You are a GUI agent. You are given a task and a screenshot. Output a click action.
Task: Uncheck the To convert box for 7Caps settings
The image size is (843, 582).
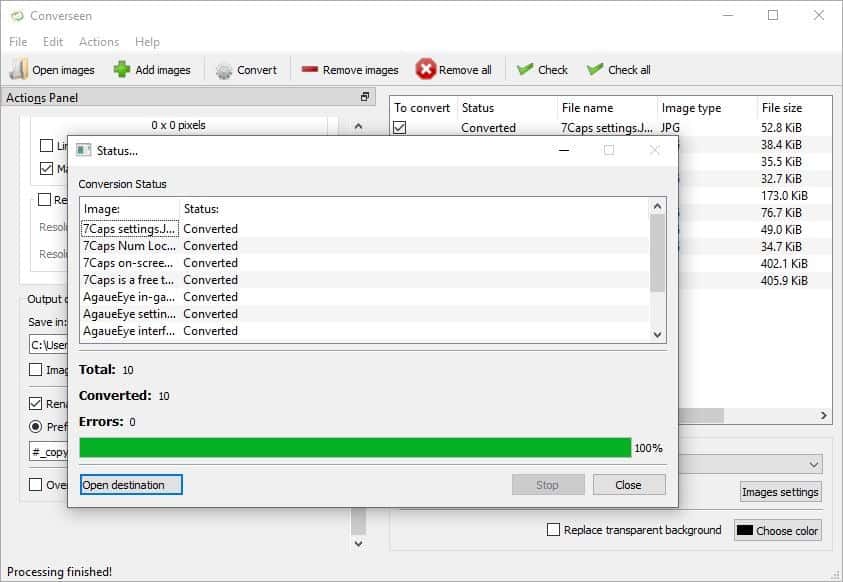pyautogui.click(x=402, y=127)
